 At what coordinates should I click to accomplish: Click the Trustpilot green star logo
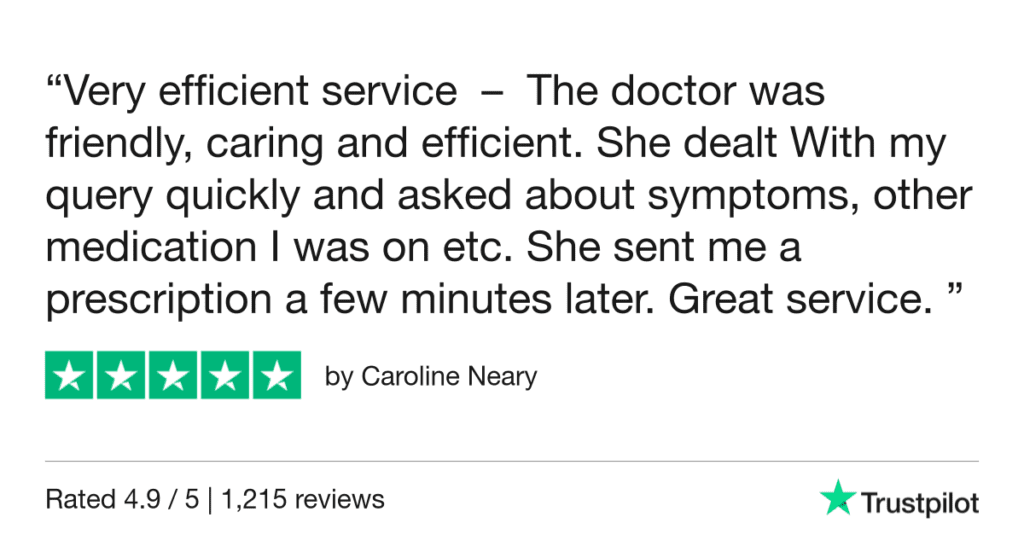pos(835,498)
